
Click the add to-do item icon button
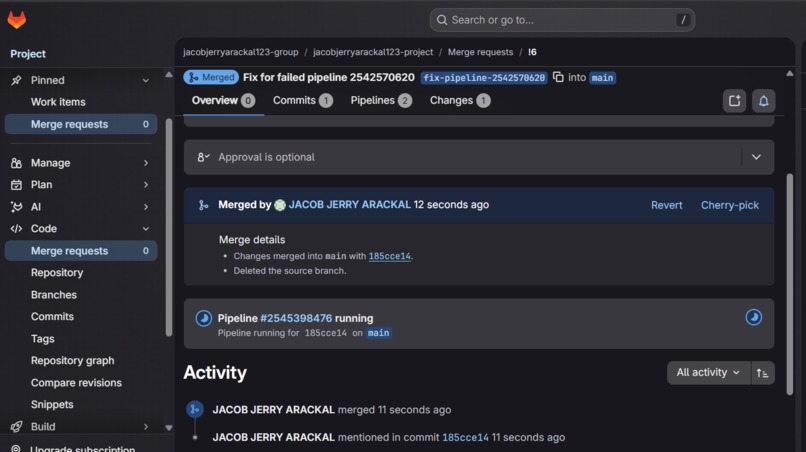pyautogui.click(x=734, y=101)
